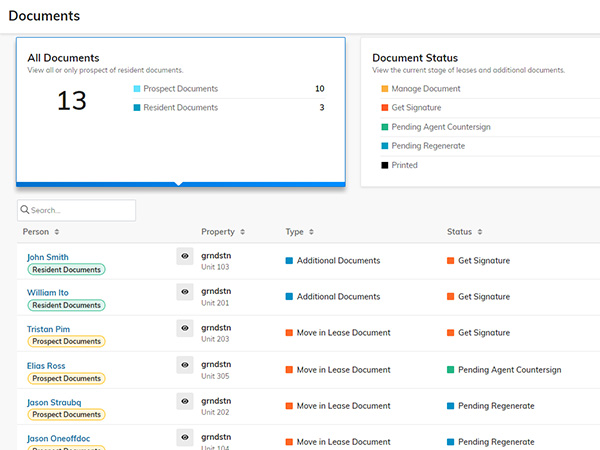Click Resident Documents badge under John Smith
The width and height of the screenshot is (600, 450).
pos(66,269)
